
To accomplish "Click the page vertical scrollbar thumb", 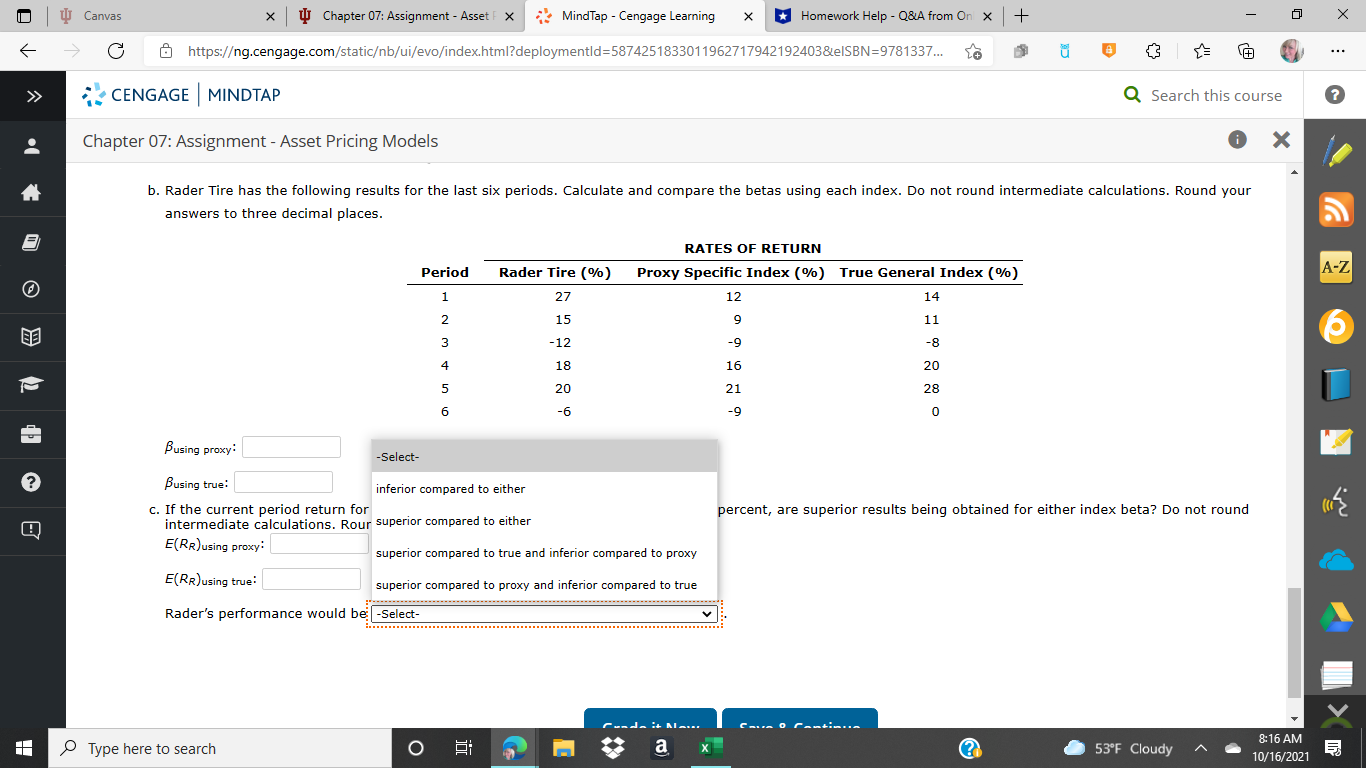I will (1294, 642).
